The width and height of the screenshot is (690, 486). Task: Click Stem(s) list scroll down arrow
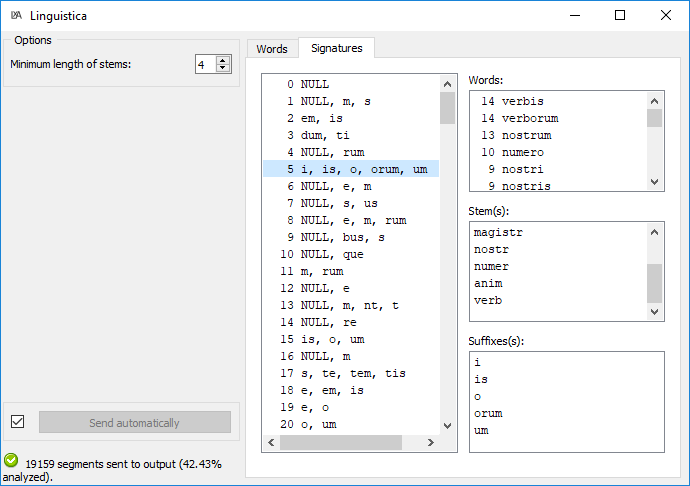tap(654, 312)
